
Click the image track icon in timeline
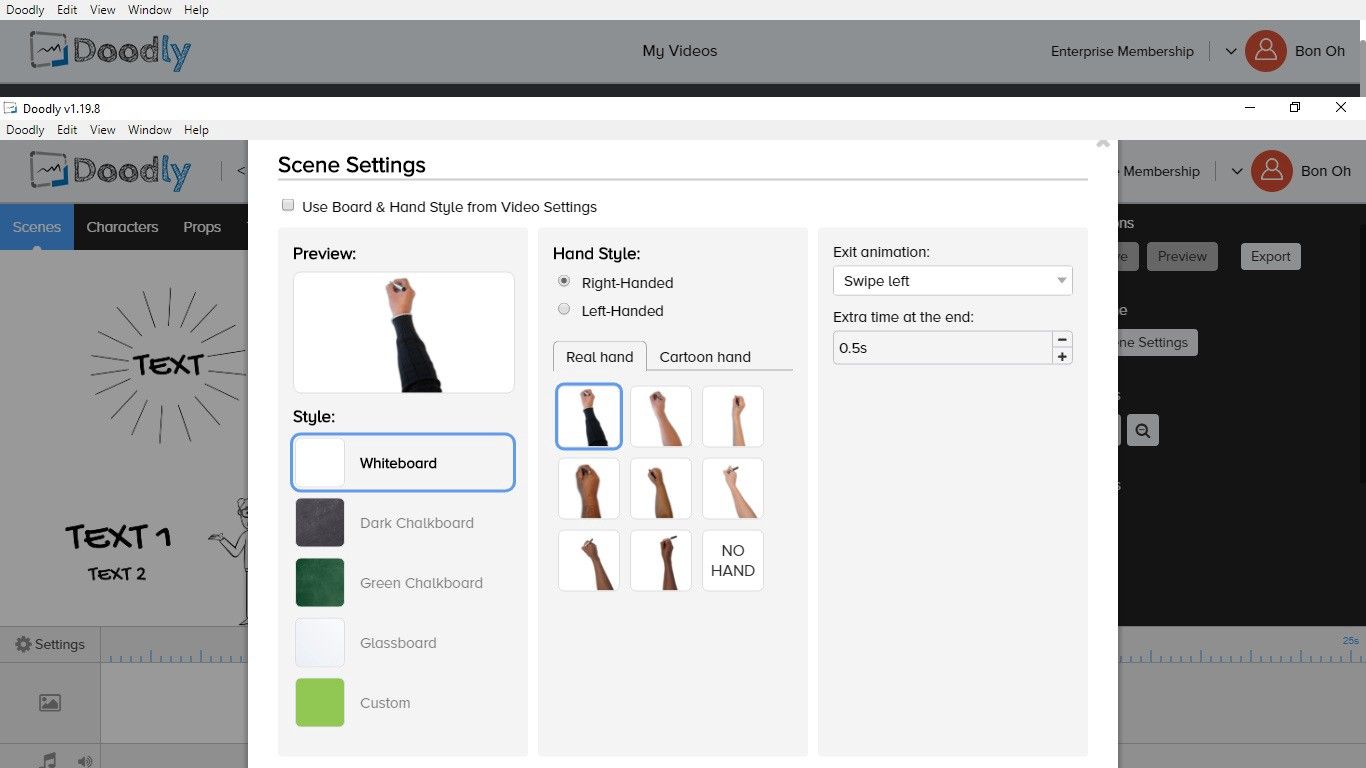click(x=50, y=703)
